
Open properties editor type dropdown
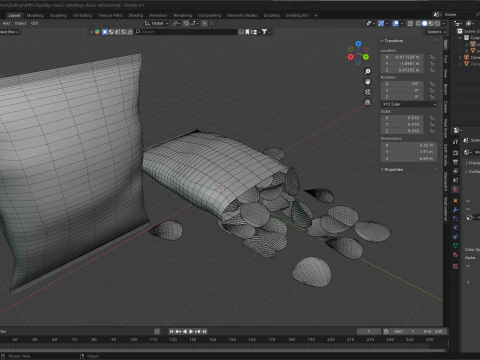tap(457, 130)
